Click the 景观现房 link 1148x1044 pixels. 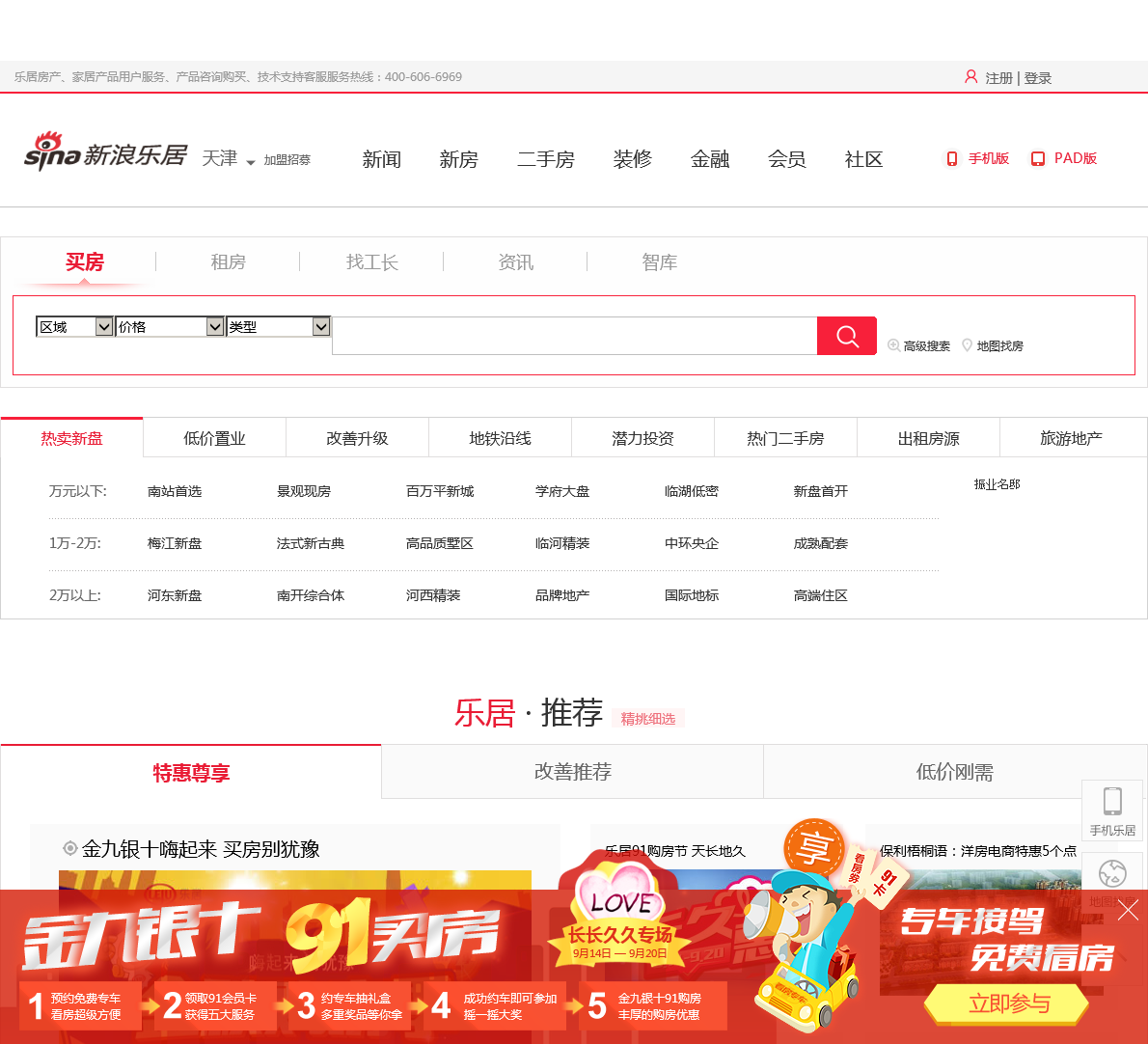304,491
